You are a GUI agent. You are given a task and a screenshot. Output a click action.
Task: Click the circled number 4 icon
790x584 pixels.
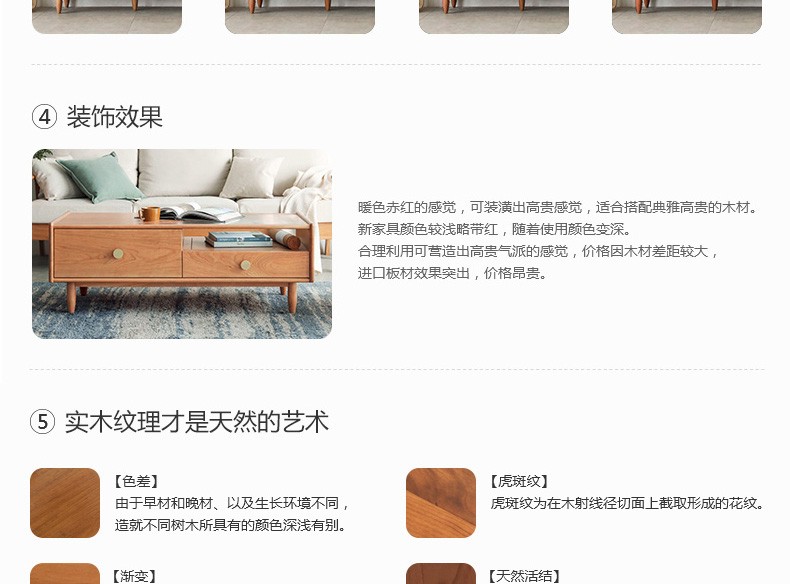click(x=44, y=116)
